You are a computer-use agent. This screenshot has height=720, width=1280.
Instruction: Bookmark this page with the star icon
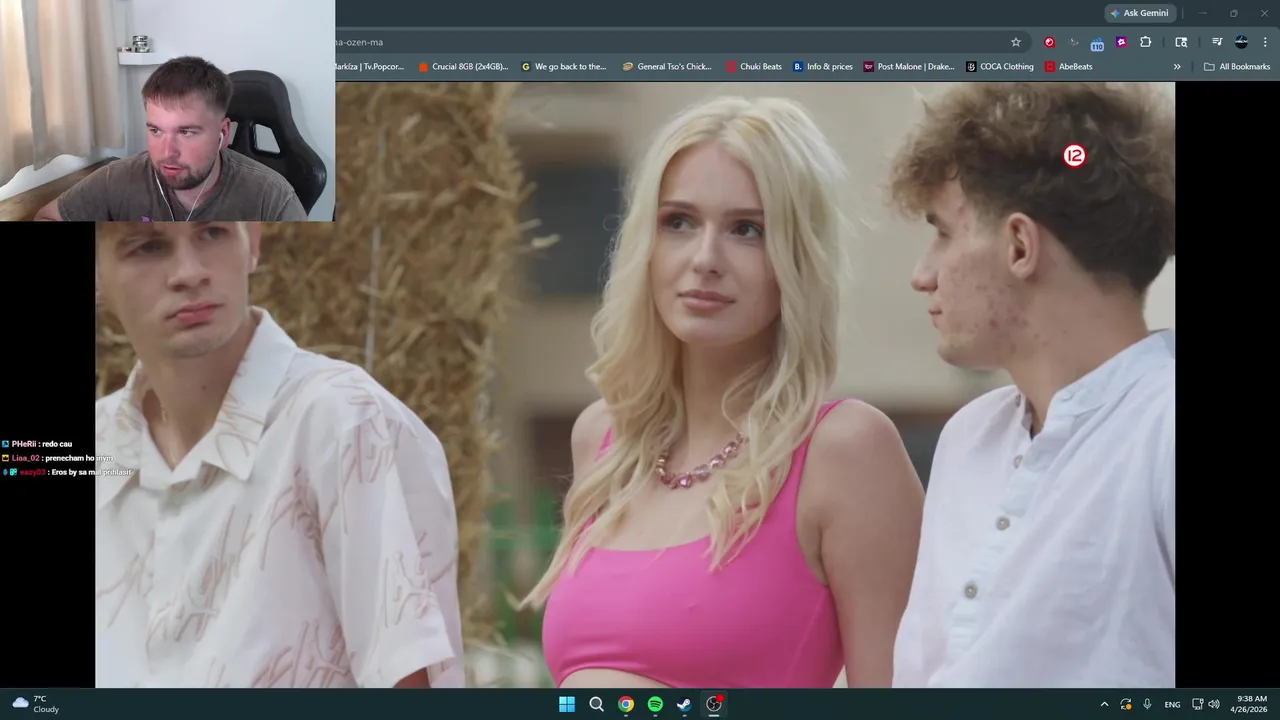pos(1016,42)
